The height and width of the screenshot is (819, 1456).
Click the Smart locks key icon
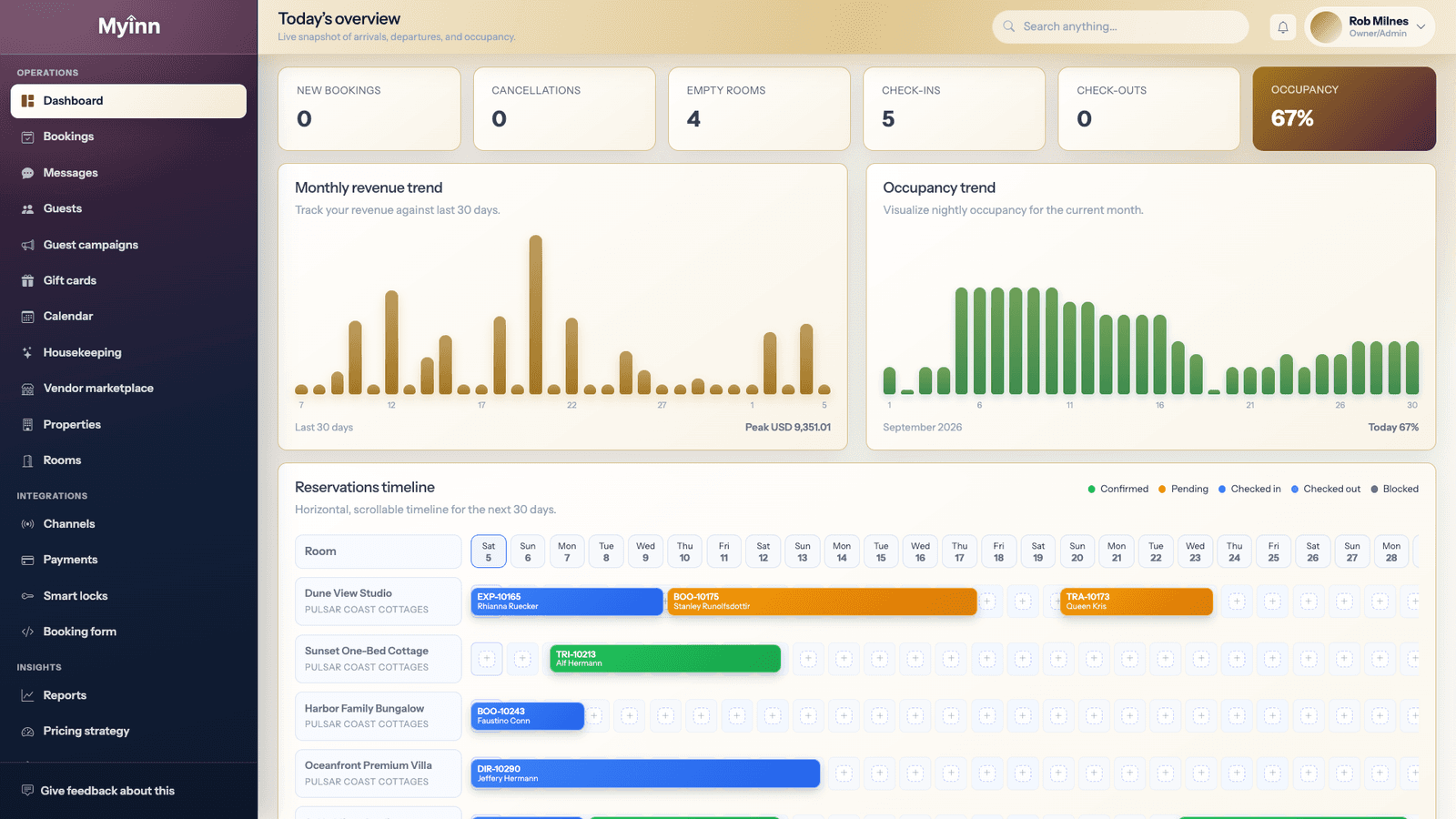27,596
